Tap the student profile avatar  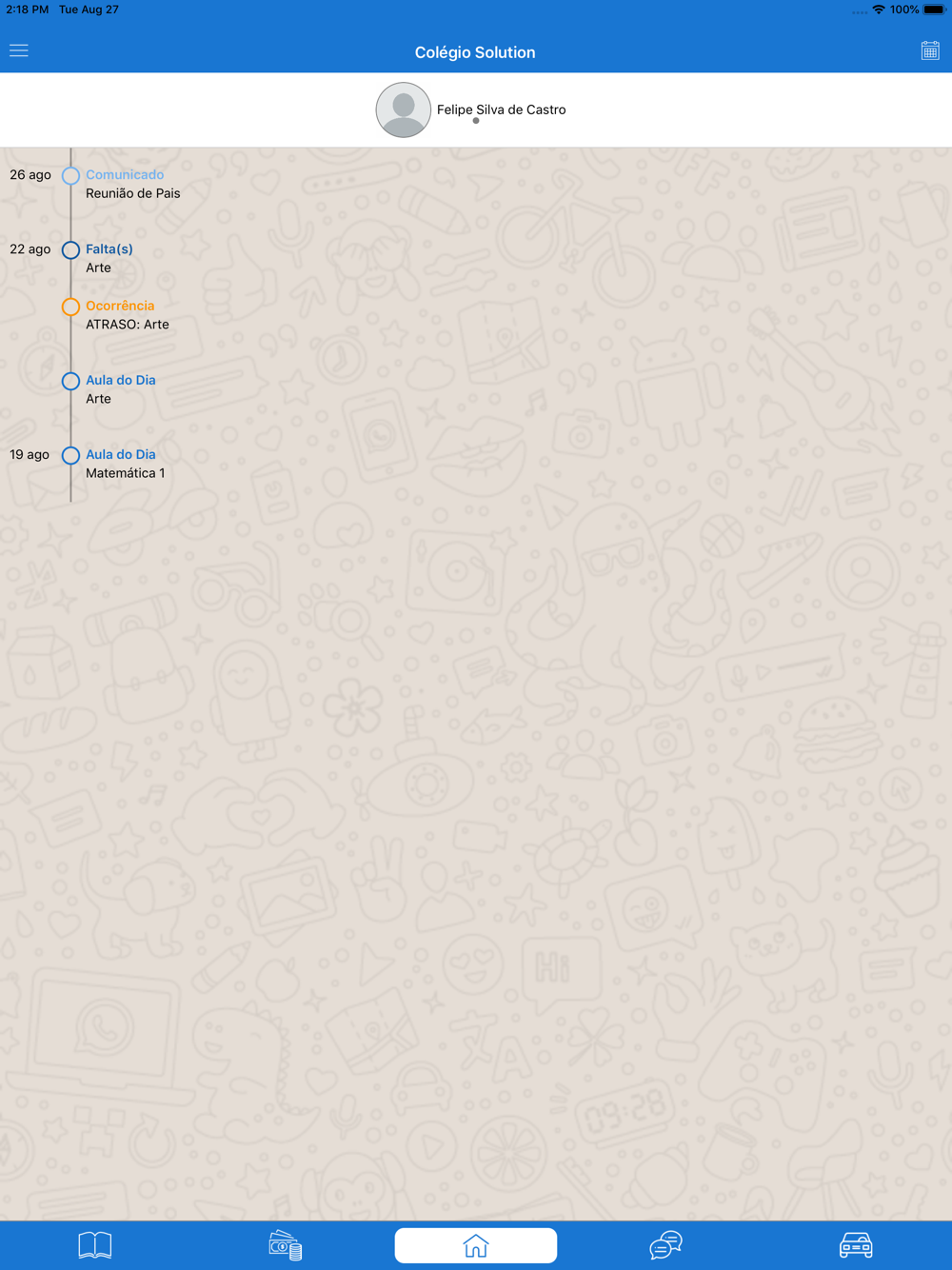point(404,109)
